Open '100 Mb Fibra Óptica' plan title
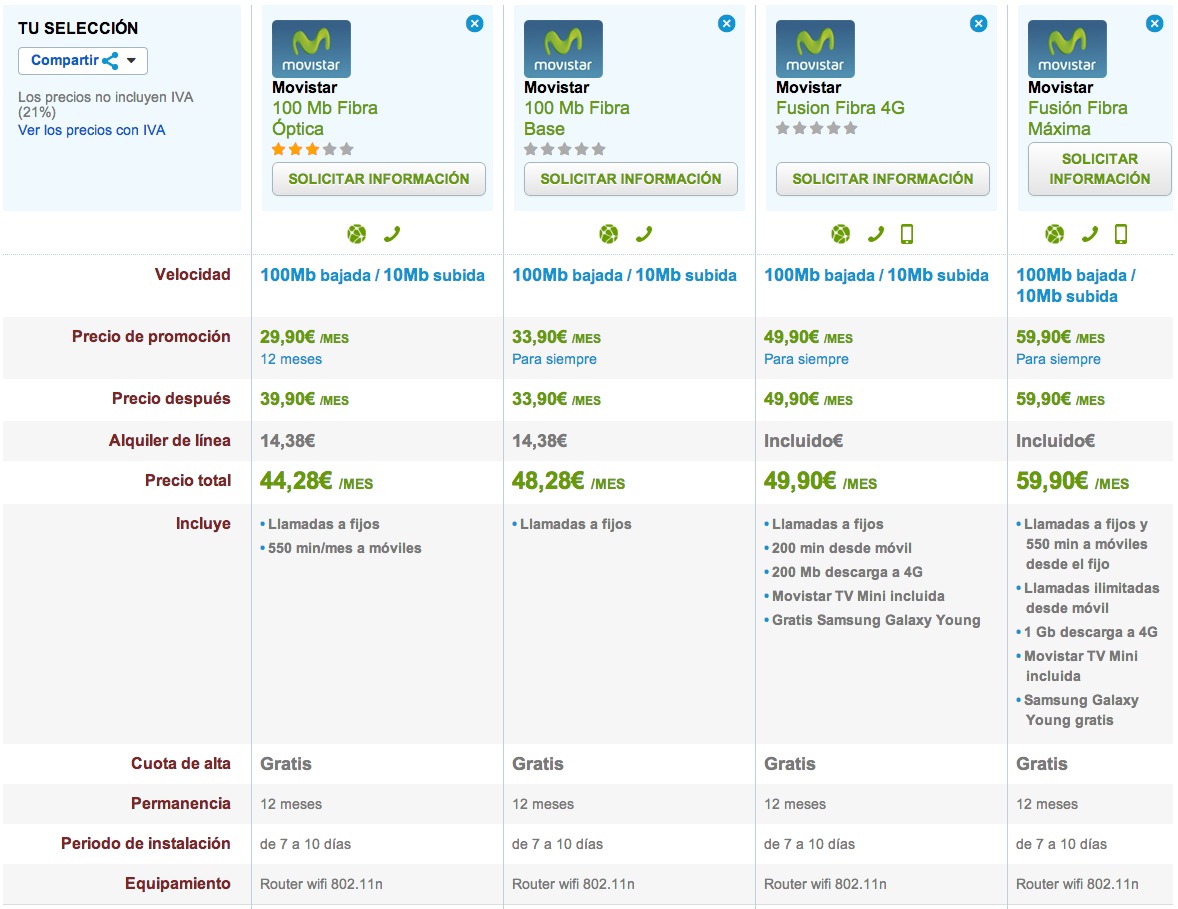Viewport: 1178px width, 909px height. 325,118
